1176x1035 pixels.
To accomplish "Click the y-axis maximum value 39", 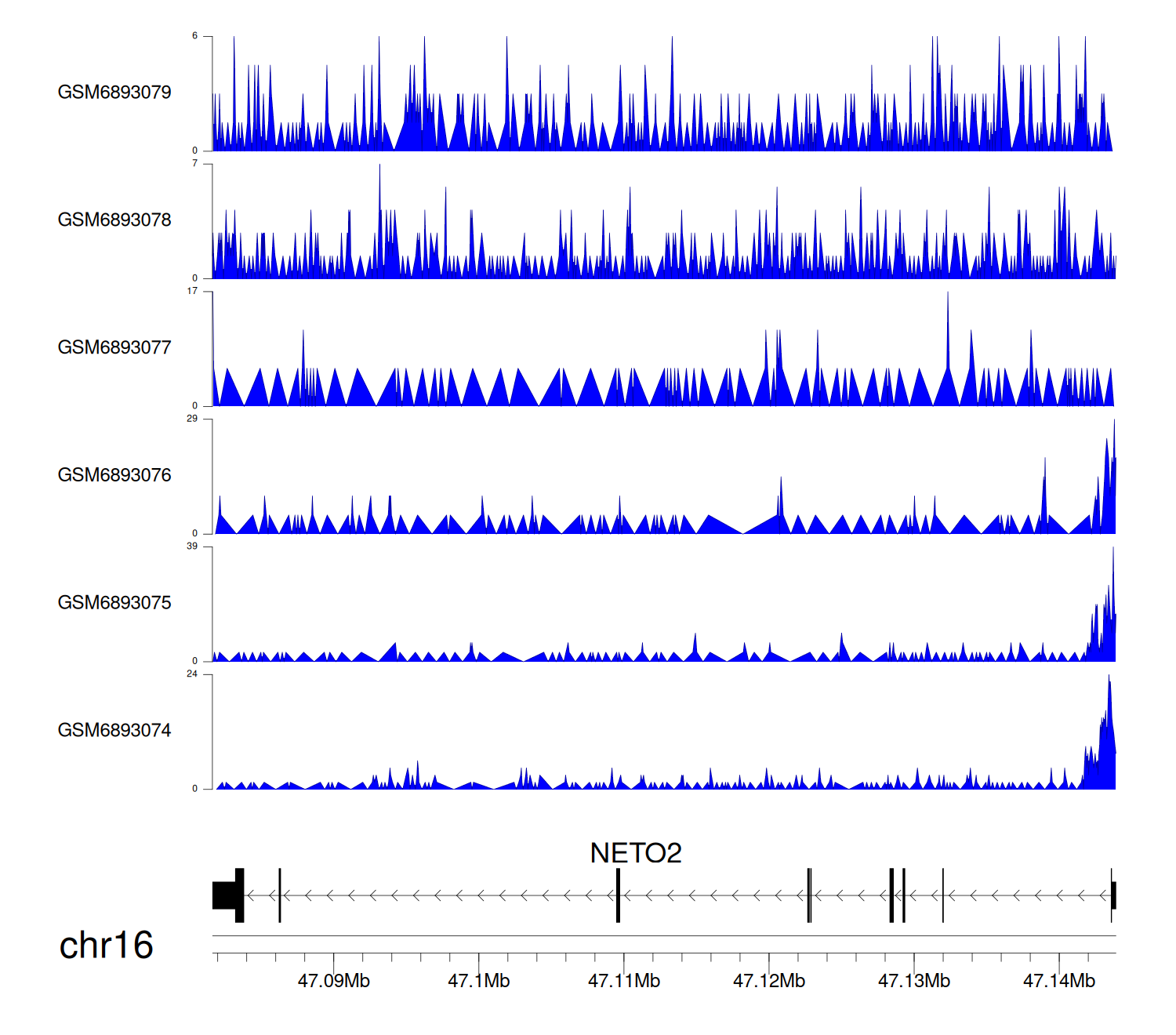I will [x=192, y=547].
